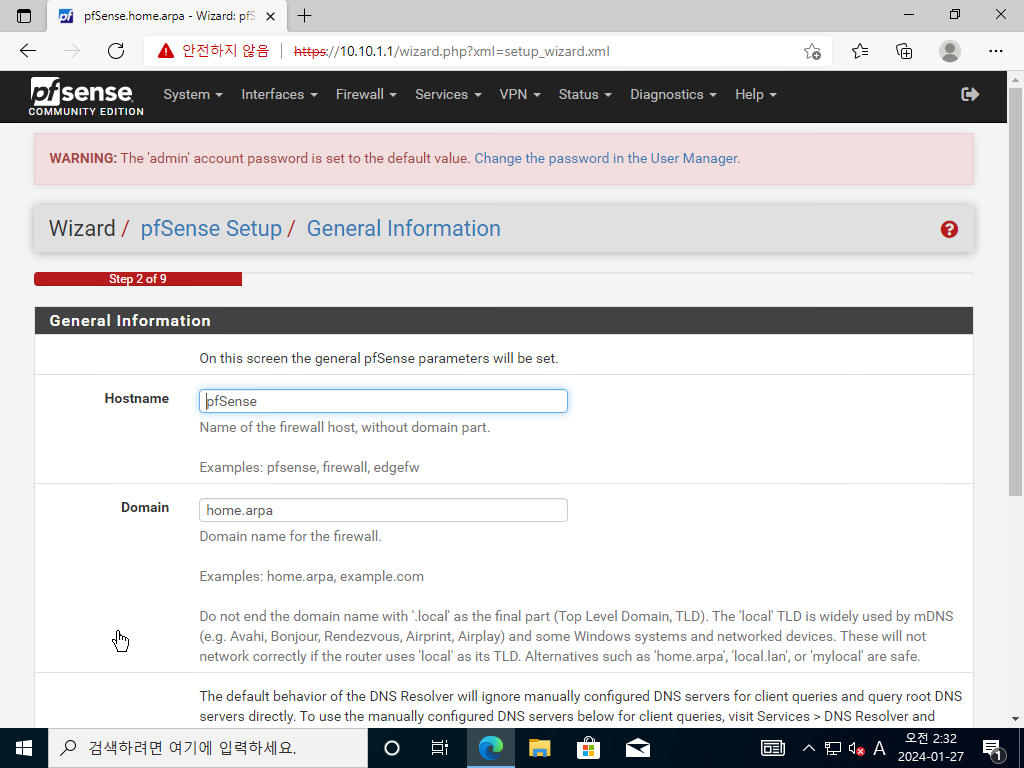Screen dimensions: 1024x768
Task: Click the logout arrow icon in navbar
Action: [x=970, y=95]
